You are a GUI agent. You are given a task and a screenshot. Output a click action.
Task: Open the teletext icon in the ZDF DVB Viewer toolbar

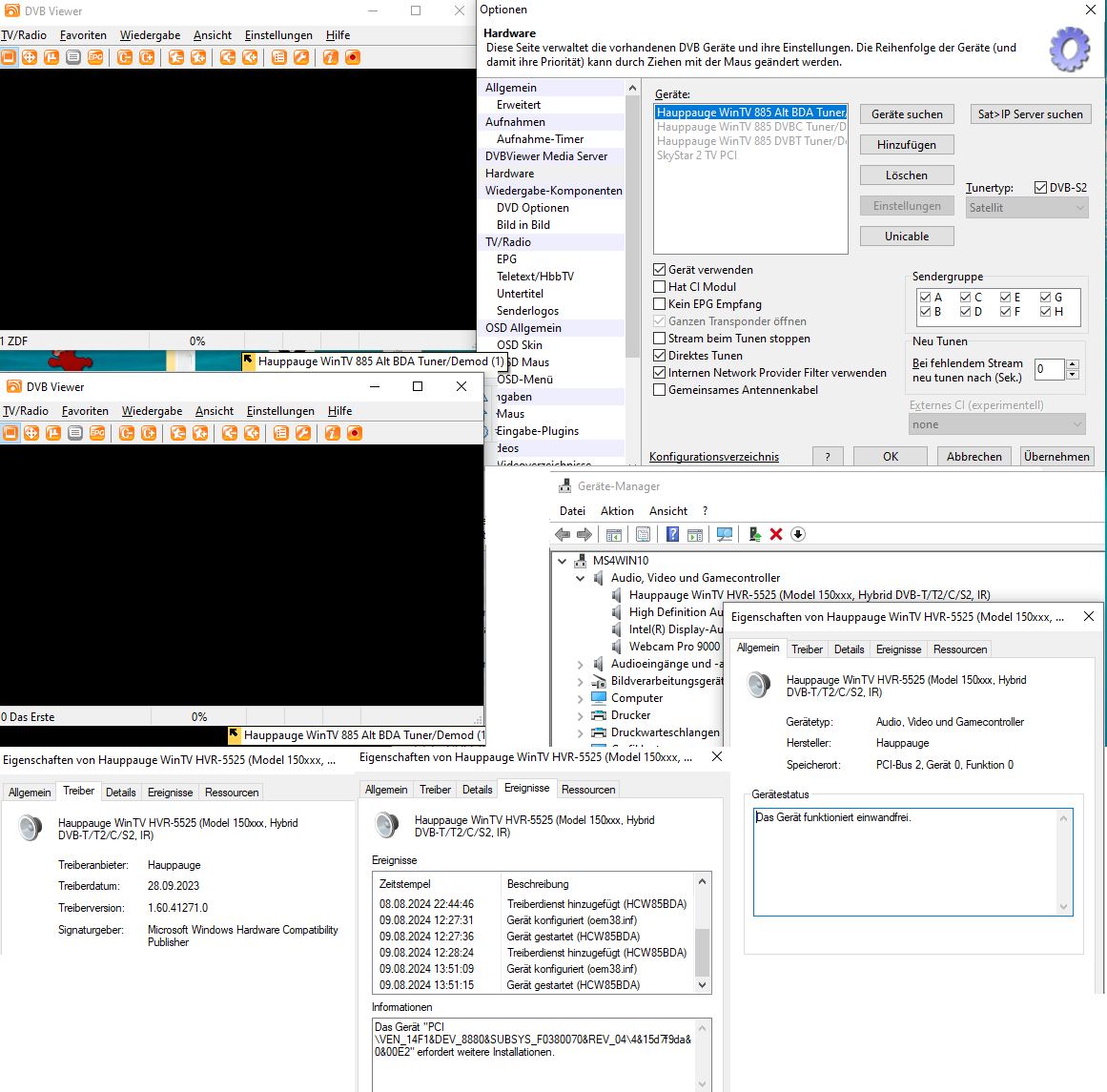73,57
